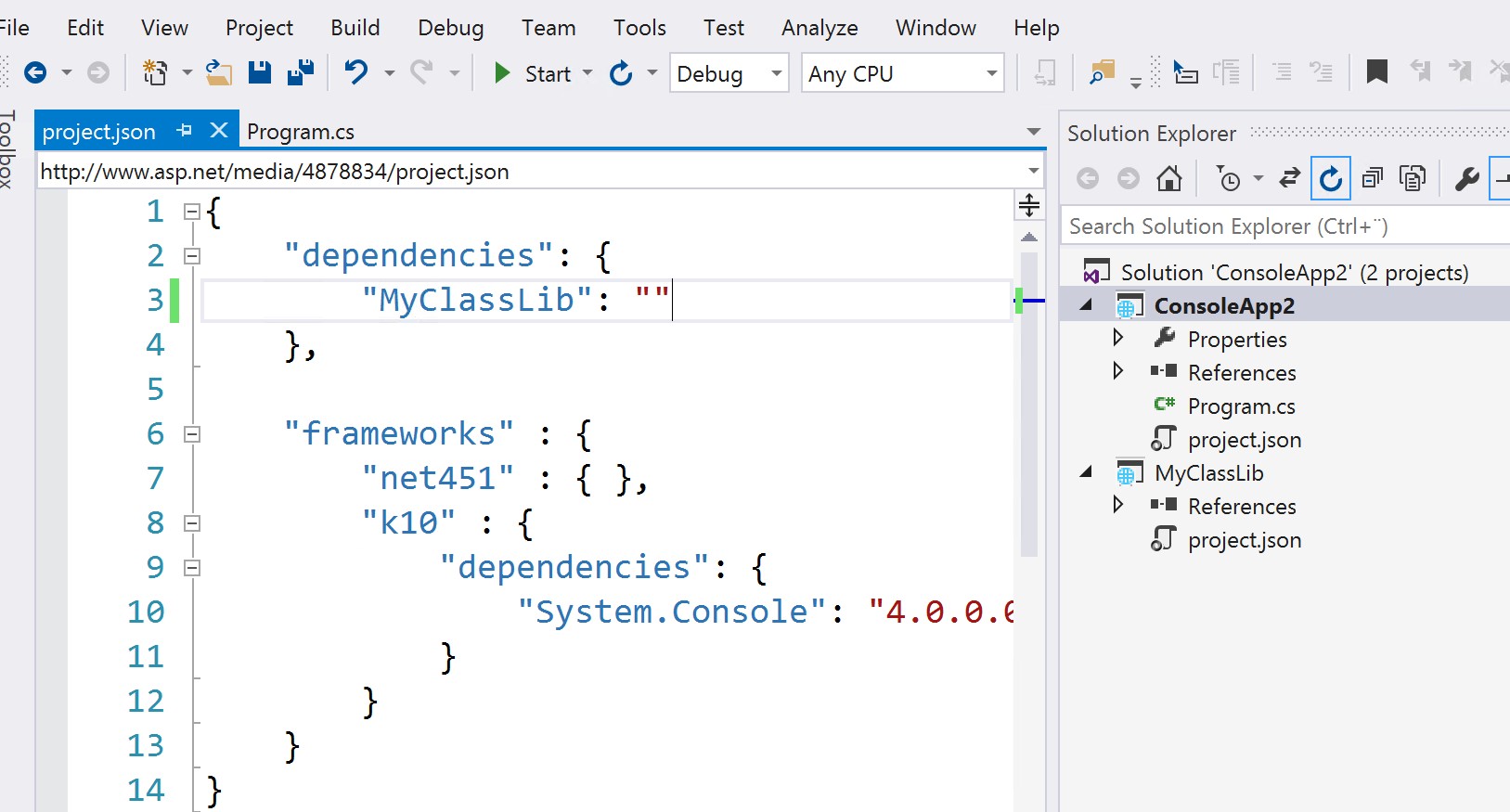Collapse all nodes in Solution Explorer
This screenshot has height=812, width=1510.
(x=1372, y=178)
